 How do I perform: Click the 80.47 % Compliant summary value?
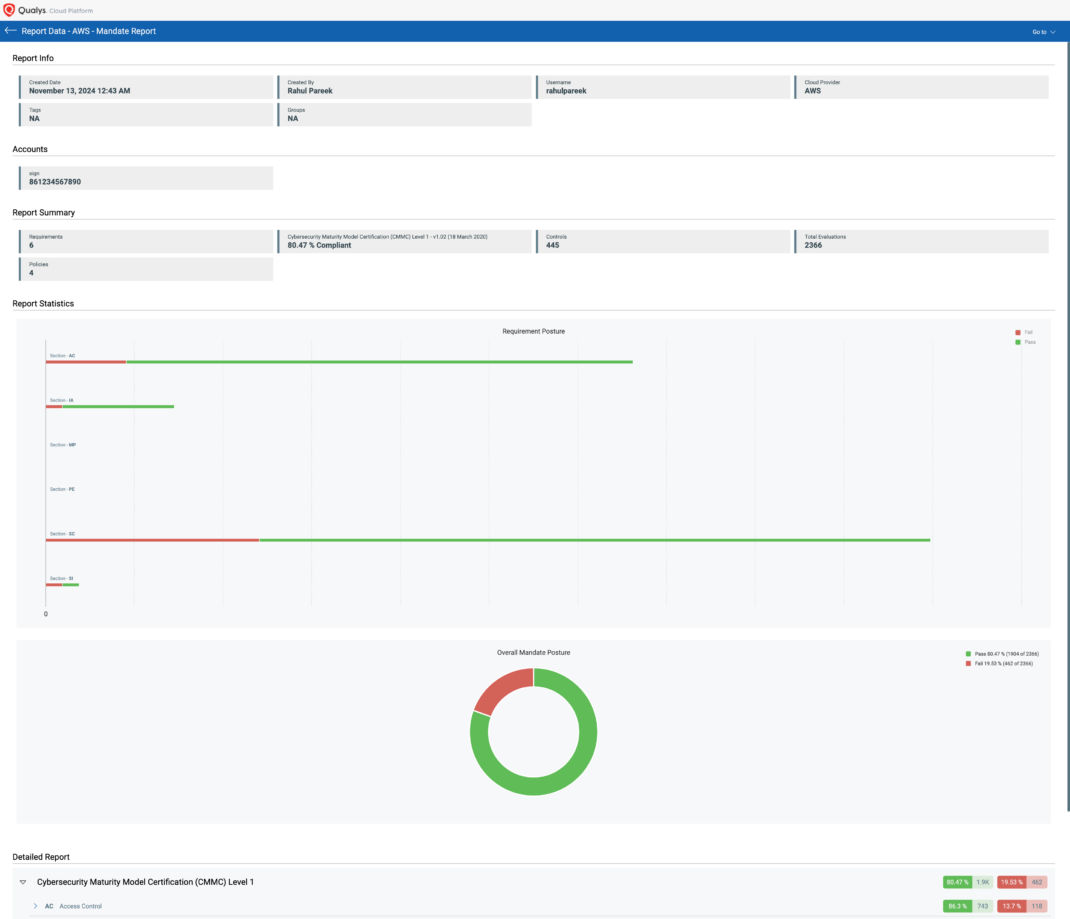point(319,246)
